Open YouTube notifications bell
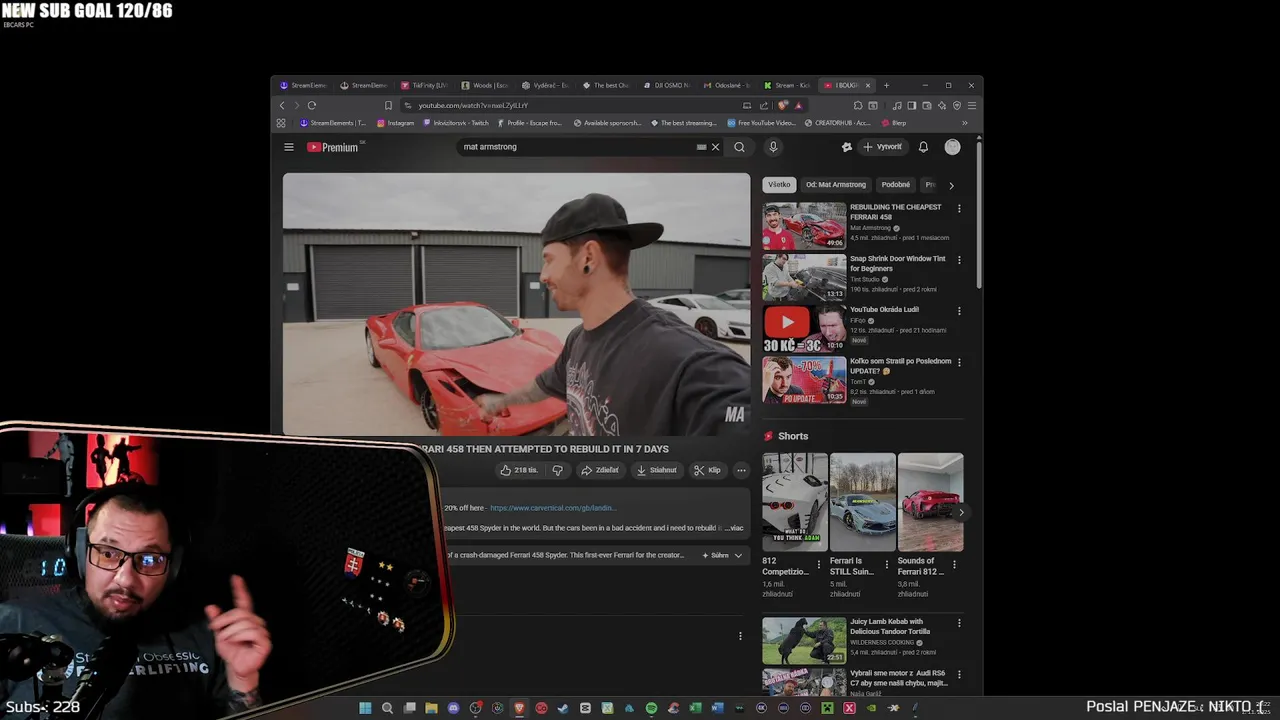1280x720 pixels. click(923, 147)
